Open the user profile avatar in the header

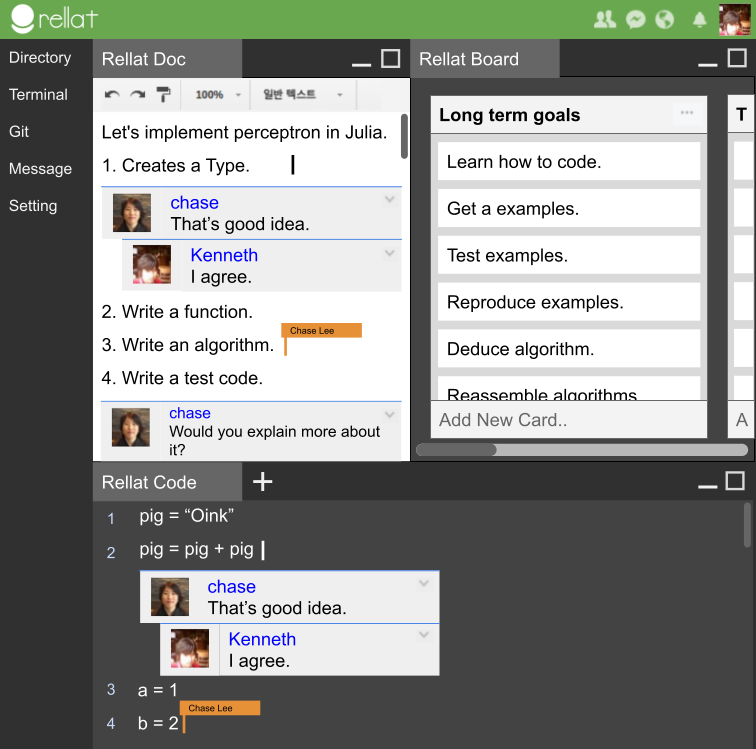pos(734,20)
